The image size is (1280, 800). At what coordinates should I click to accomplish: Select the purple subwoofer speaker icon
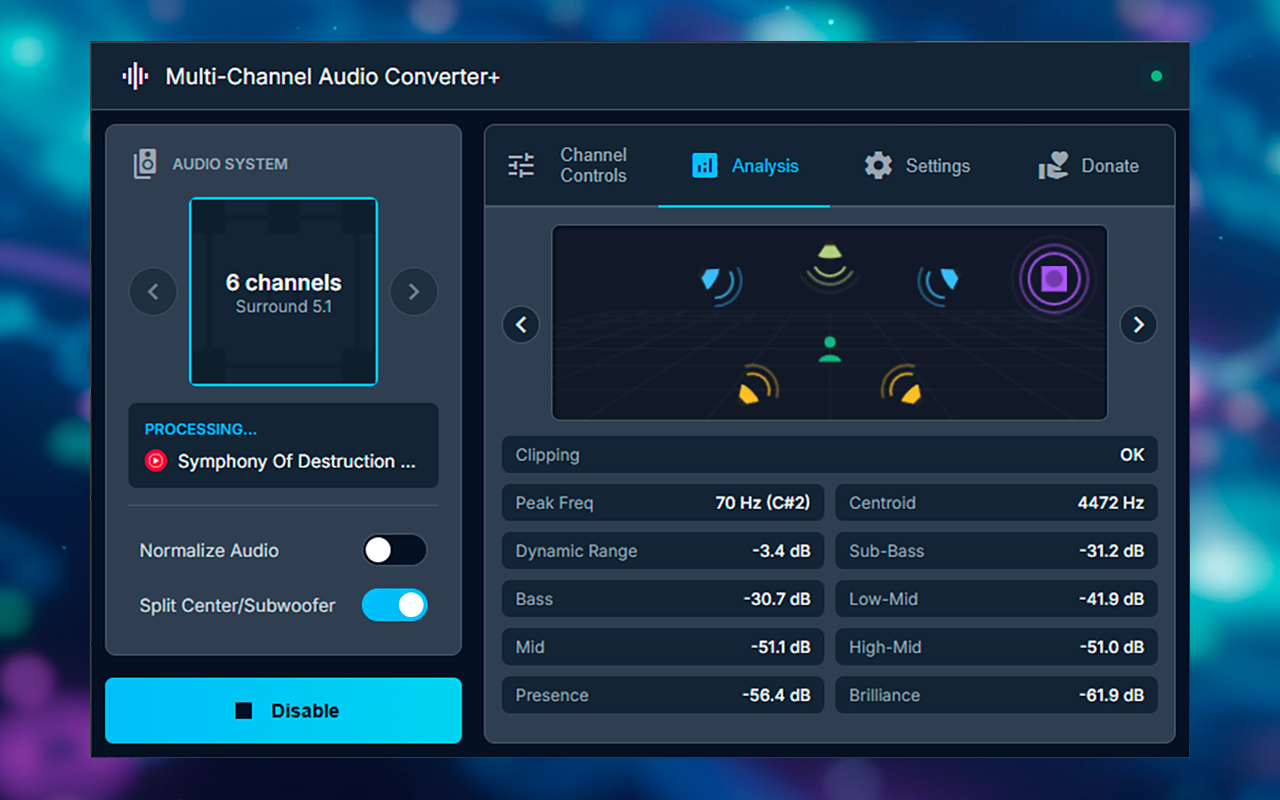tap(1053, 279)
